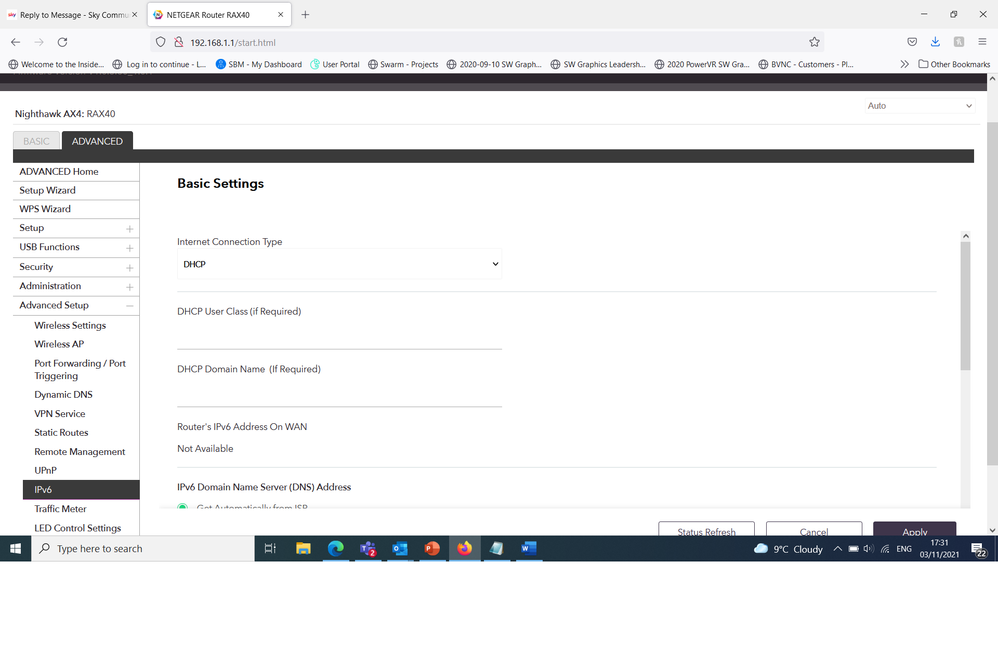Click the Apply button

pos(915,529)
